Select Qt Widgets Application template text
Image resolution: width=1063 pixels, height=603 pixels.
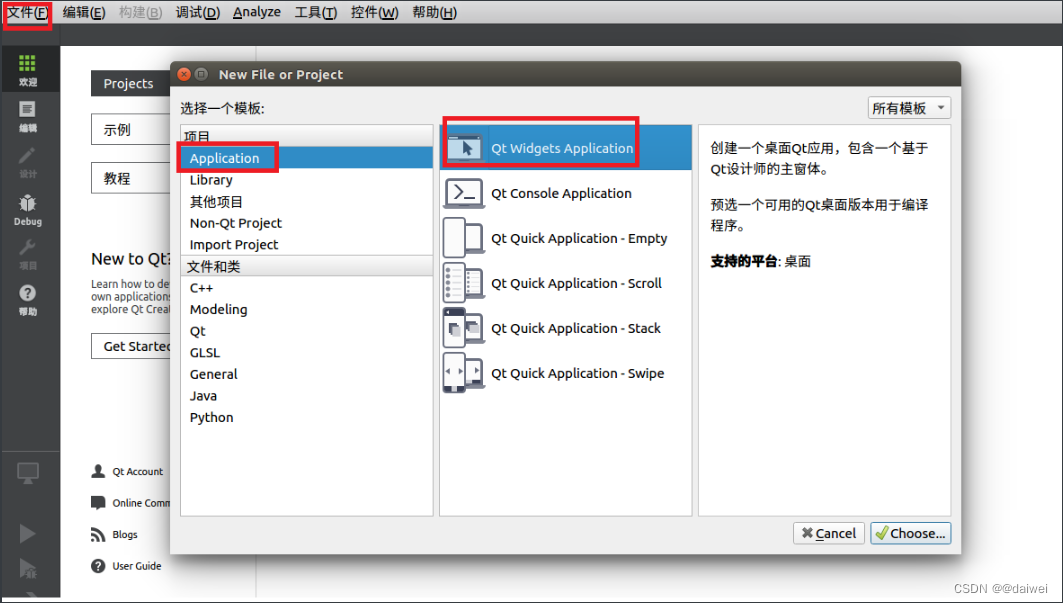pyautogui.click(x=562, y=148)
